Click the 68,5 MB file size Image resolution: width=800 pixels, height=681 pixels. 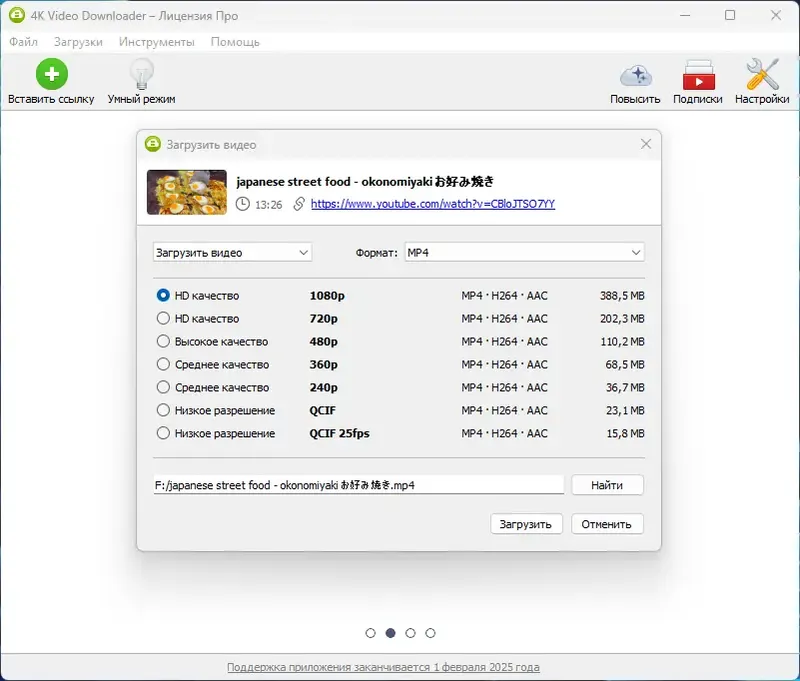(x=625, y=364)
